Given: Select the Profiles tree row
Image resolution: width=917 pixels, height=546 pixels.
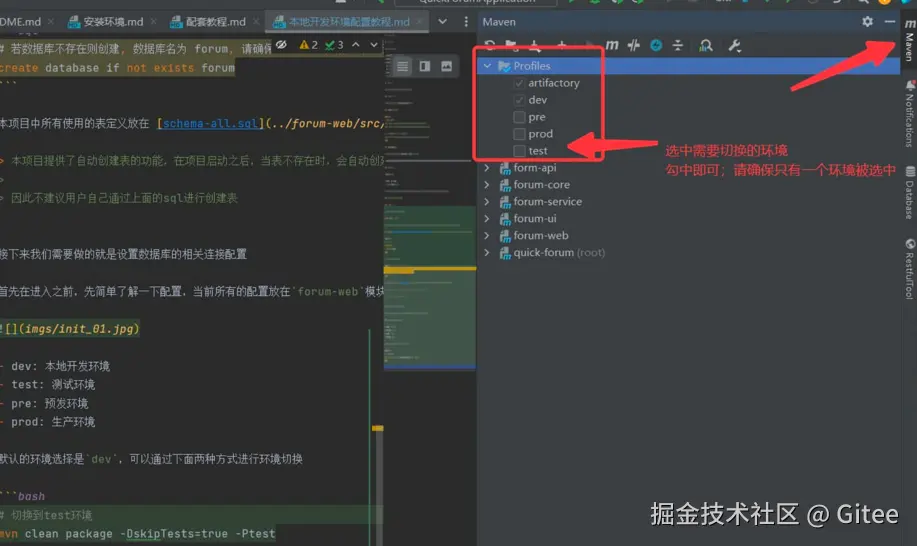Looking at the screenshot, I should (689, 66).
